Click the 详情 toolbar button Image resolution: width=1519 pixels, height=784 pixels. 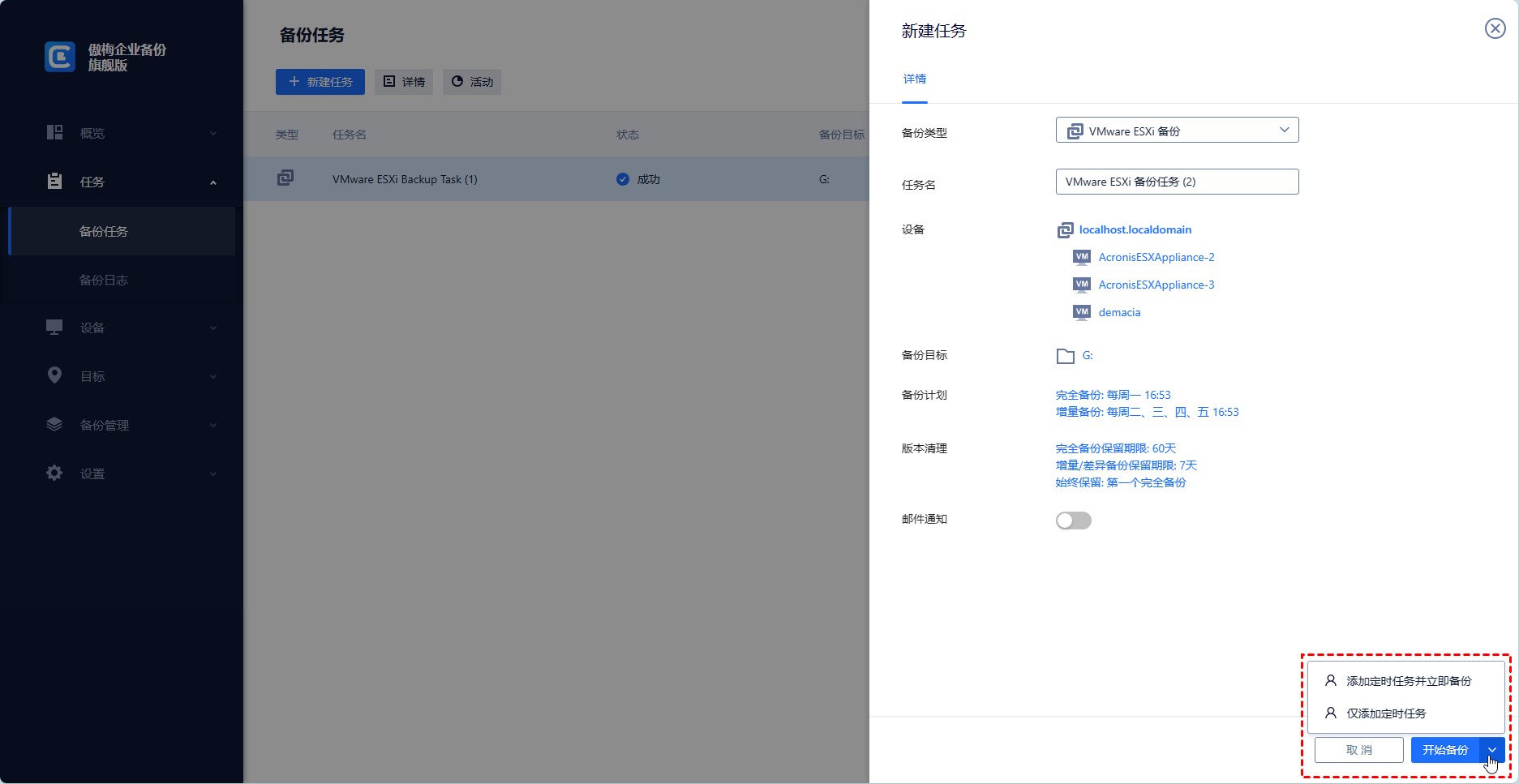[x=404, y=82]
